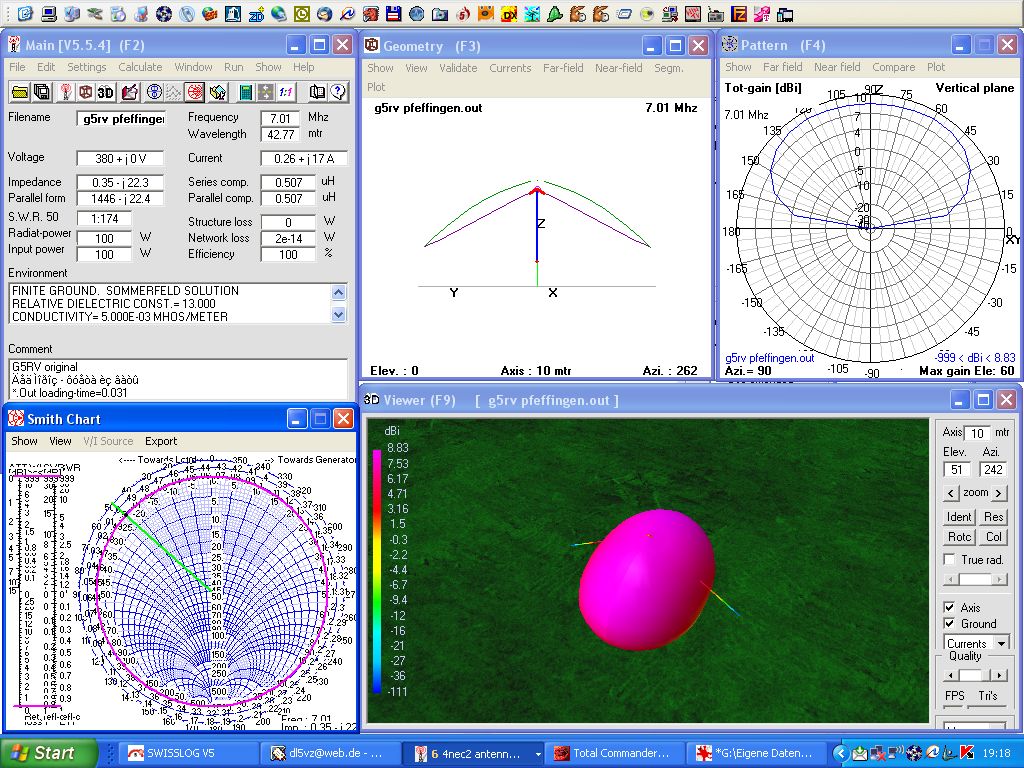Viewport: 1024px width, 768px height.
Task: Click the Filename field g5rv pfeffingen
Action: click(120, 118)
